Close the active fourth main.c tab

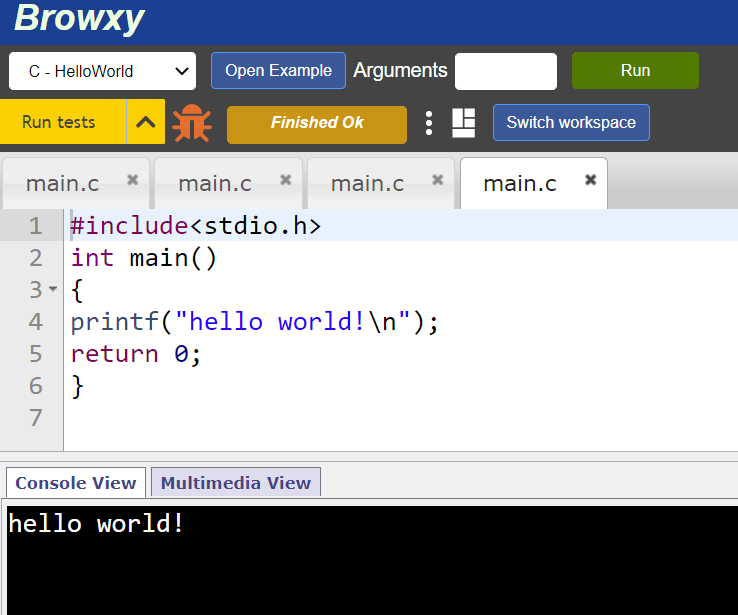(x=590, y=180)
